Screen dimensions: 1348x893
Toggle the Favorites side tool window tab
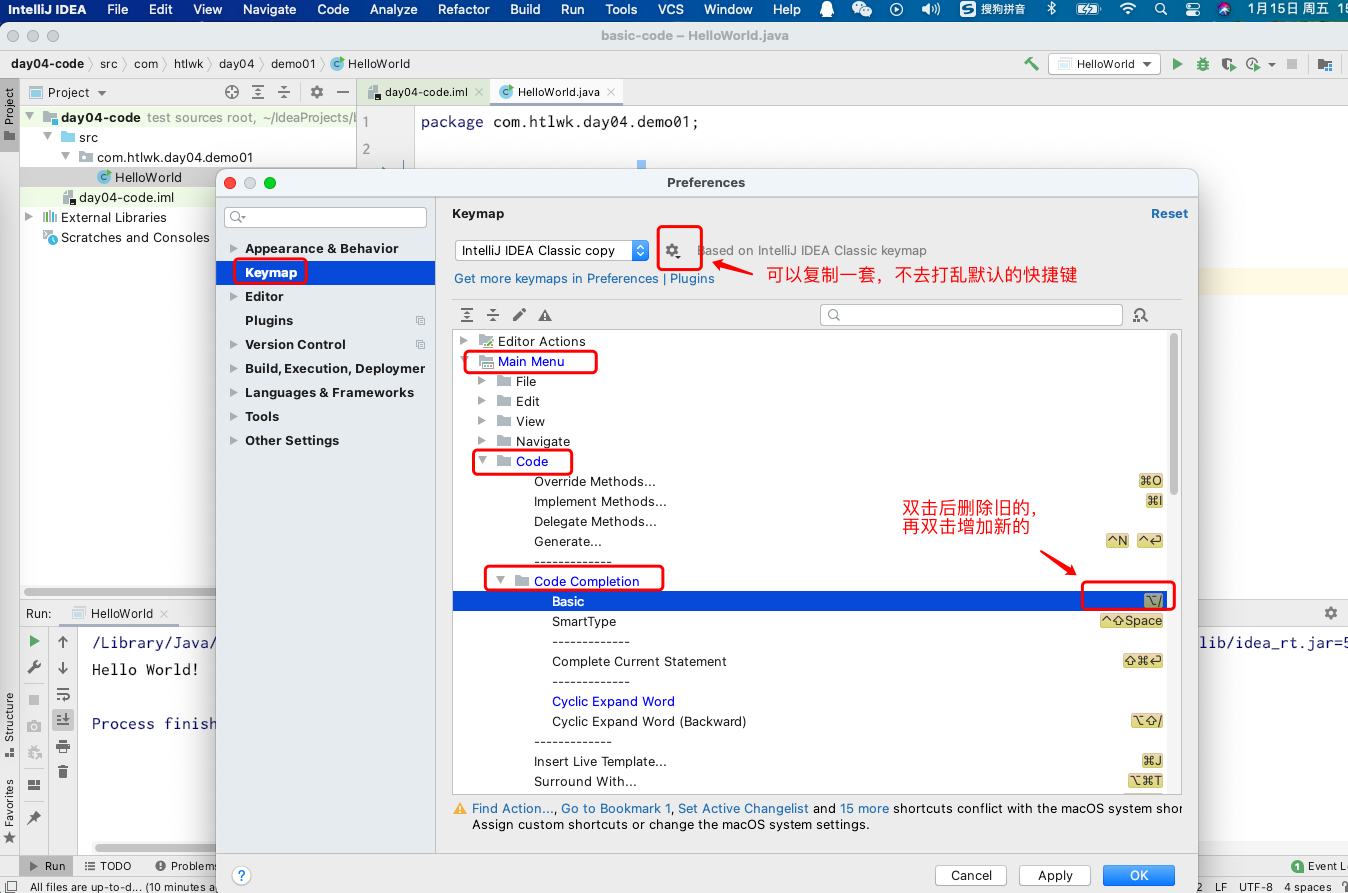pos(9,810)
